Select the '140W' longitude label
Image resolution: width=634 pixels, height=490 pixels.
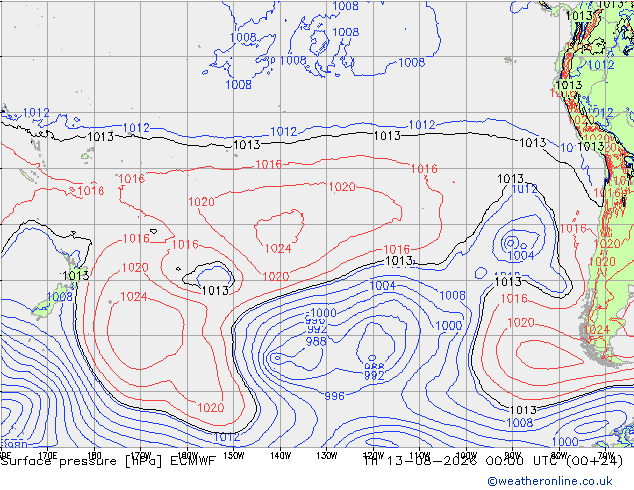coord(281,456)
